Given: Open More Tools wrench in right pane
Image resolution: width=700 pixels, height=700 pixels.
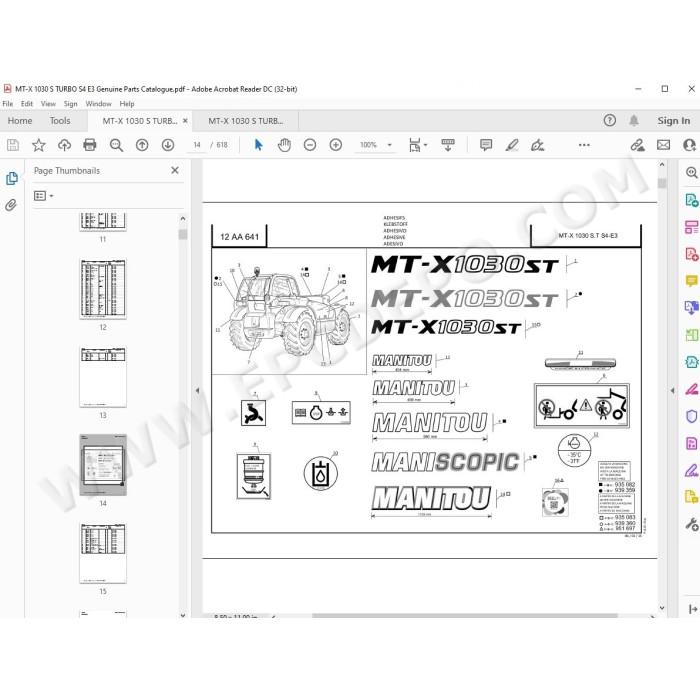Looking at the screenshot, I should click(x=692, y=524).
